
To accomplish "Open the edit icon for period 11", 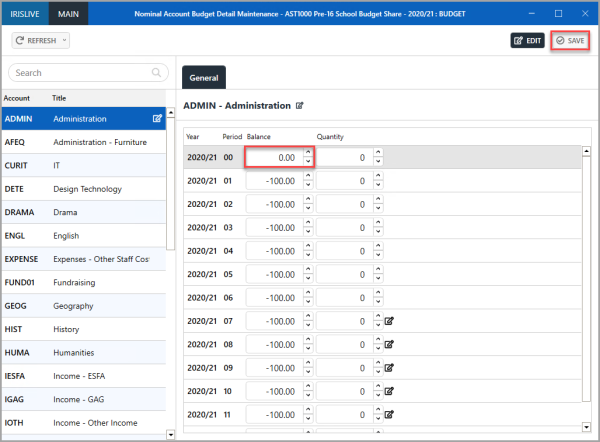I will 389,414.
